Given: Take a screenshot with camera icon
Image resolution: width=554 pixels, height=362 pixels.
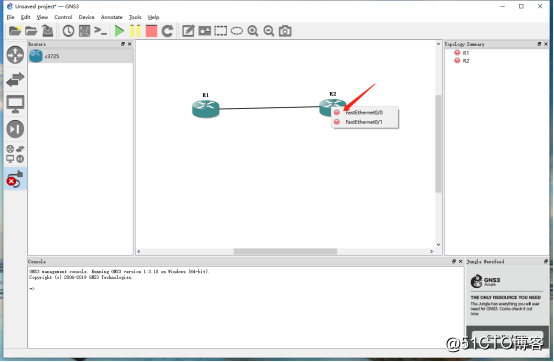Looking at the screenshot, I should point(285,31).
